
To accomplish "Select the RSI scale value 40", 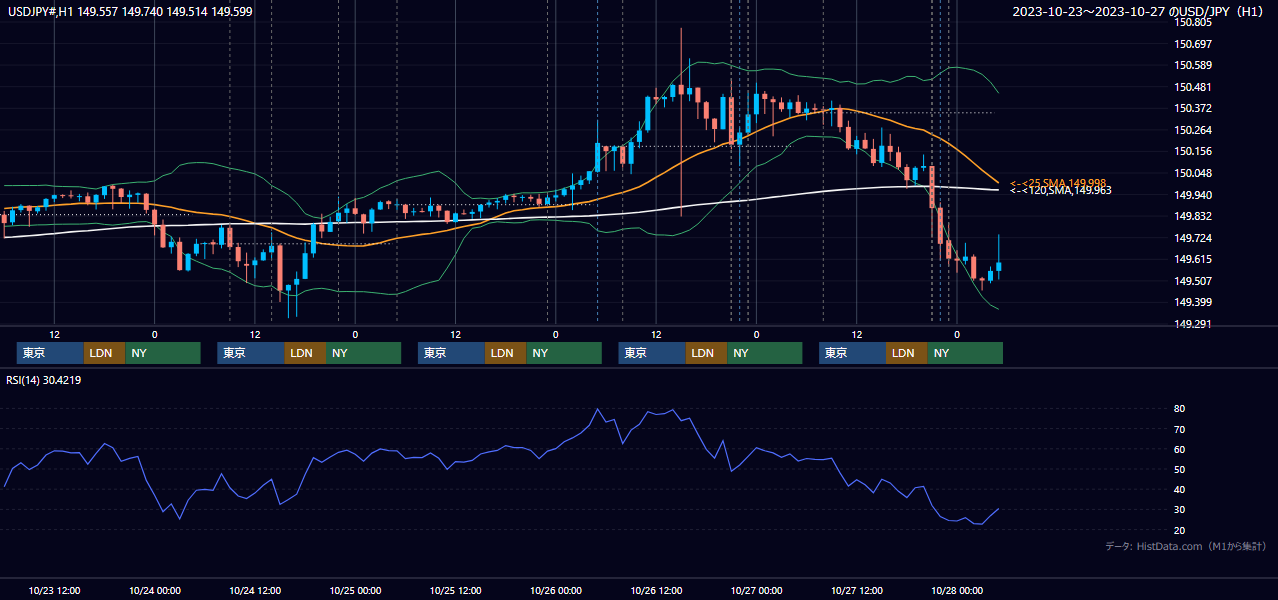I will pos(1180,490).
